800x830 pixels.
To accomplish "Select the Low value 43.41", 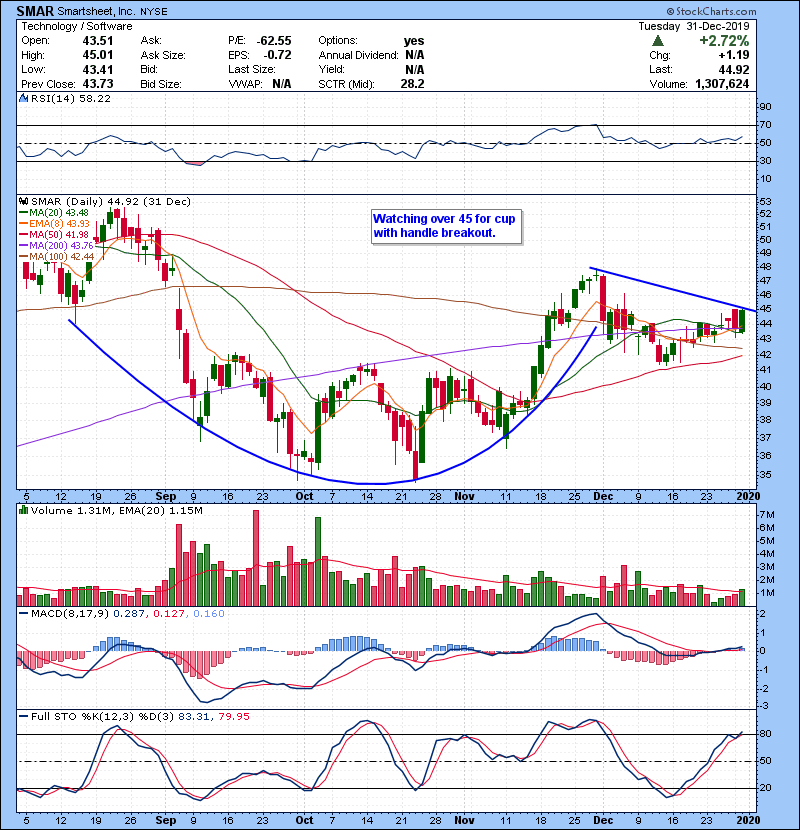I will point(98,69).
